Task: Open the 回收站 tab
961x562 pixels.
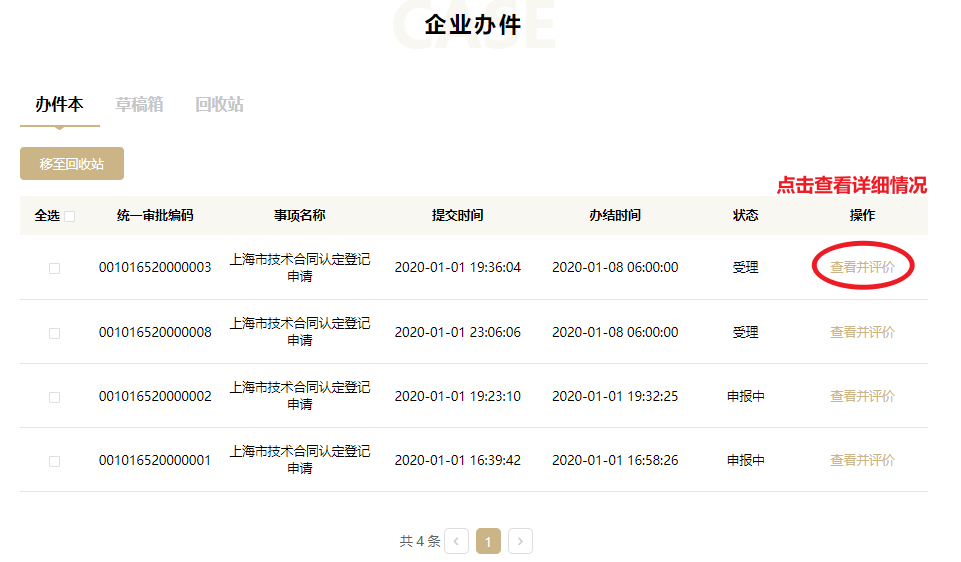Action: [x=219, y=105]
